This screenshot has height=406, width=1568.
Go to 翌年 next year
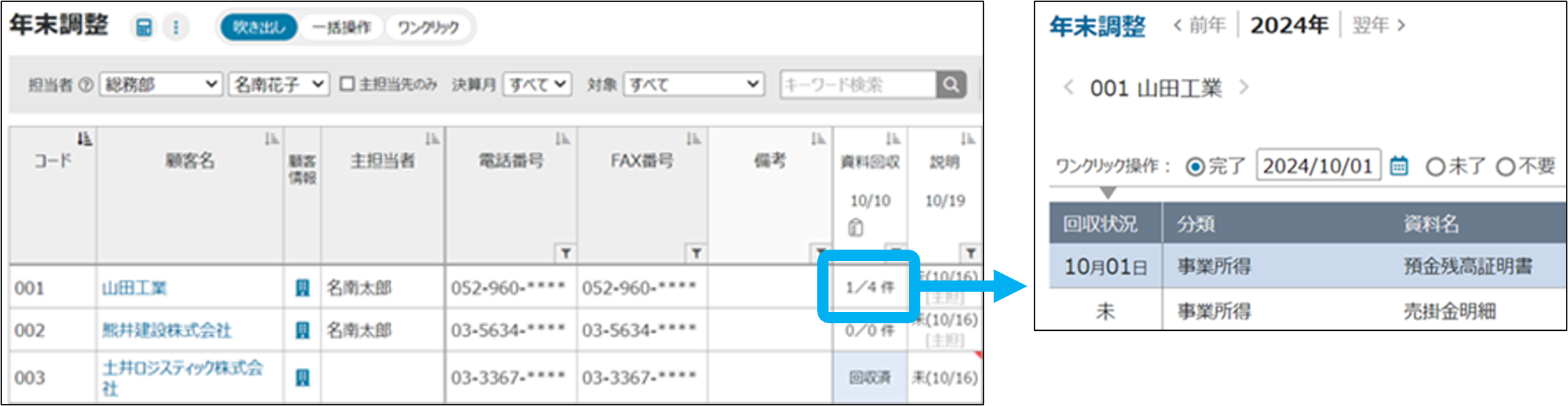point(1379,26)
